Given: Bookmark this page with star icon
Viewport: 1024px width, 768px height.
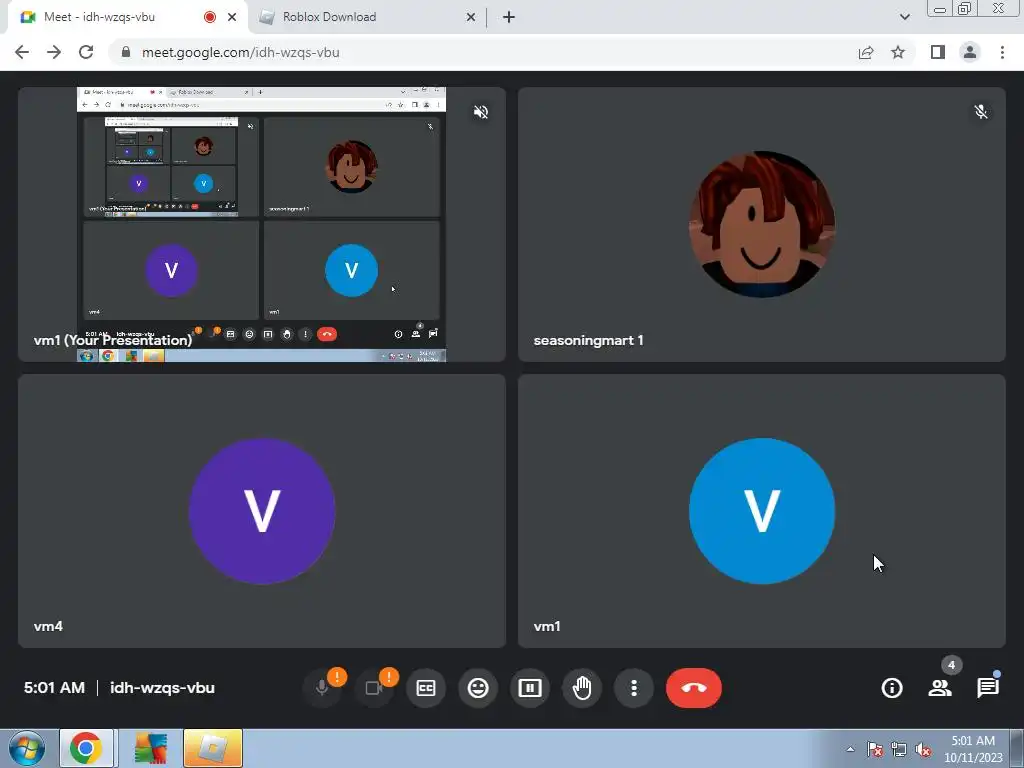Looking at the screenshot, I should [898, 52].
